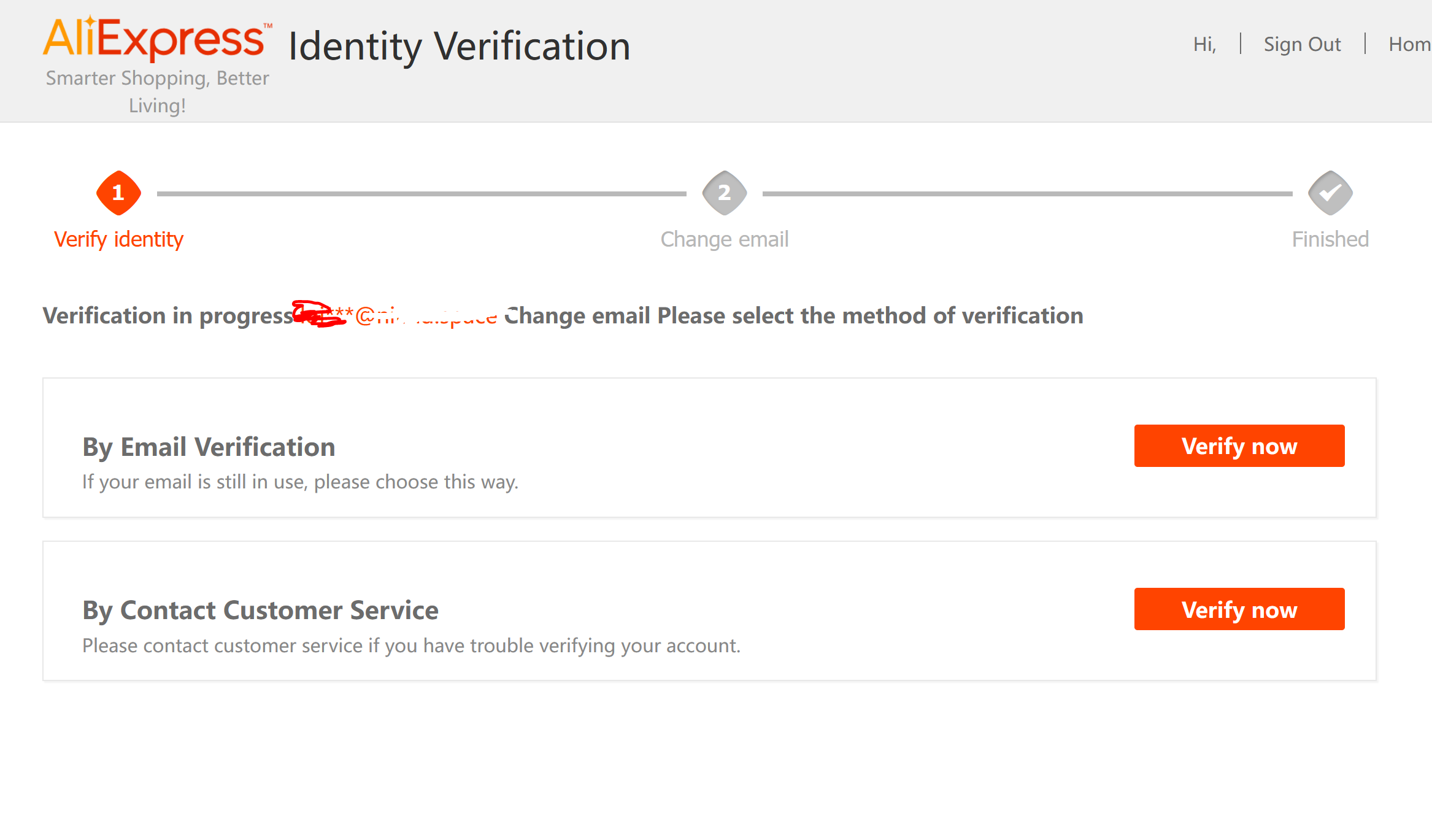Select the step 2 gray badge icon
1432x840 pixels.
(x=725, y=193)
